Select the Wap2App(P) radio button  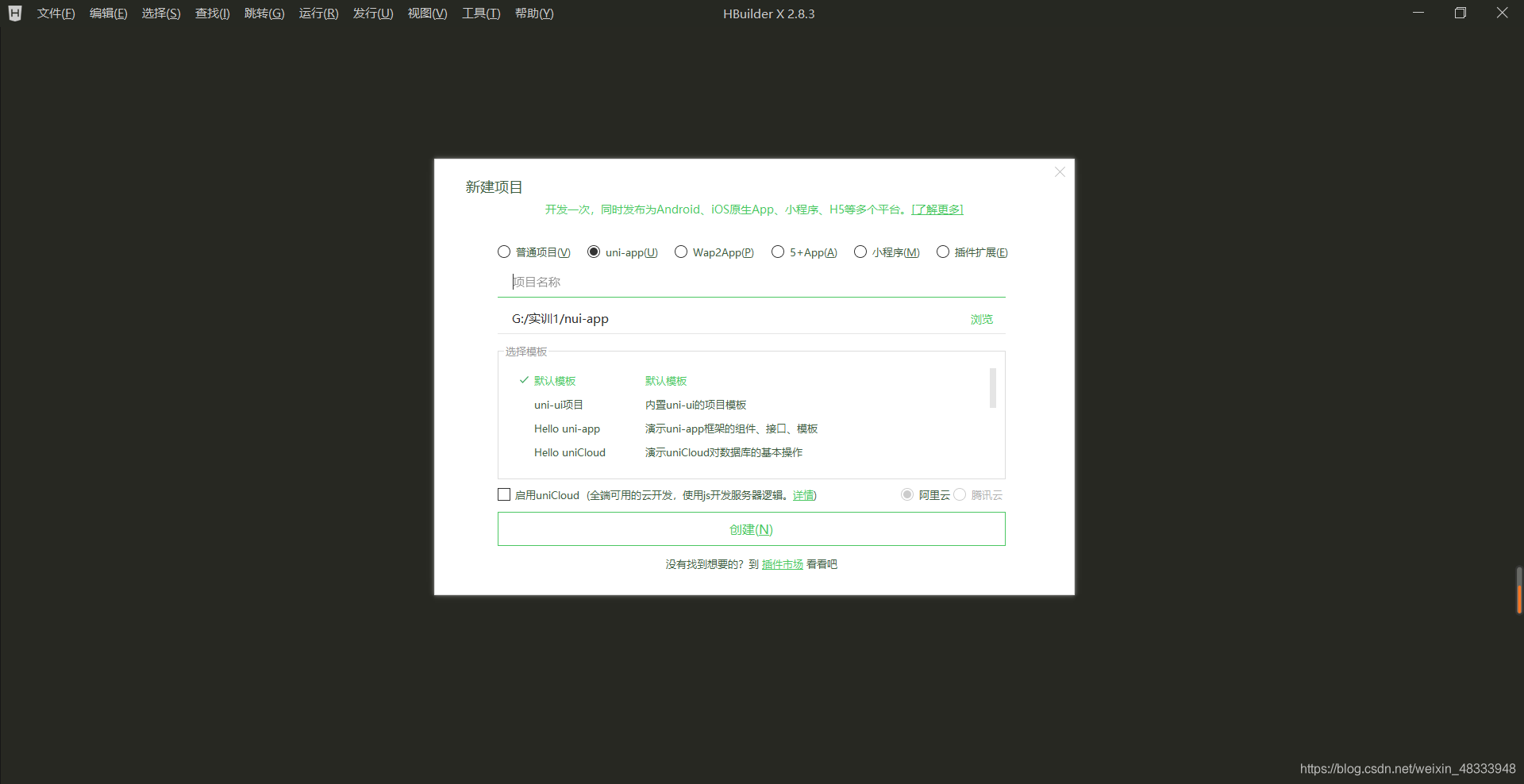[681, 252]
